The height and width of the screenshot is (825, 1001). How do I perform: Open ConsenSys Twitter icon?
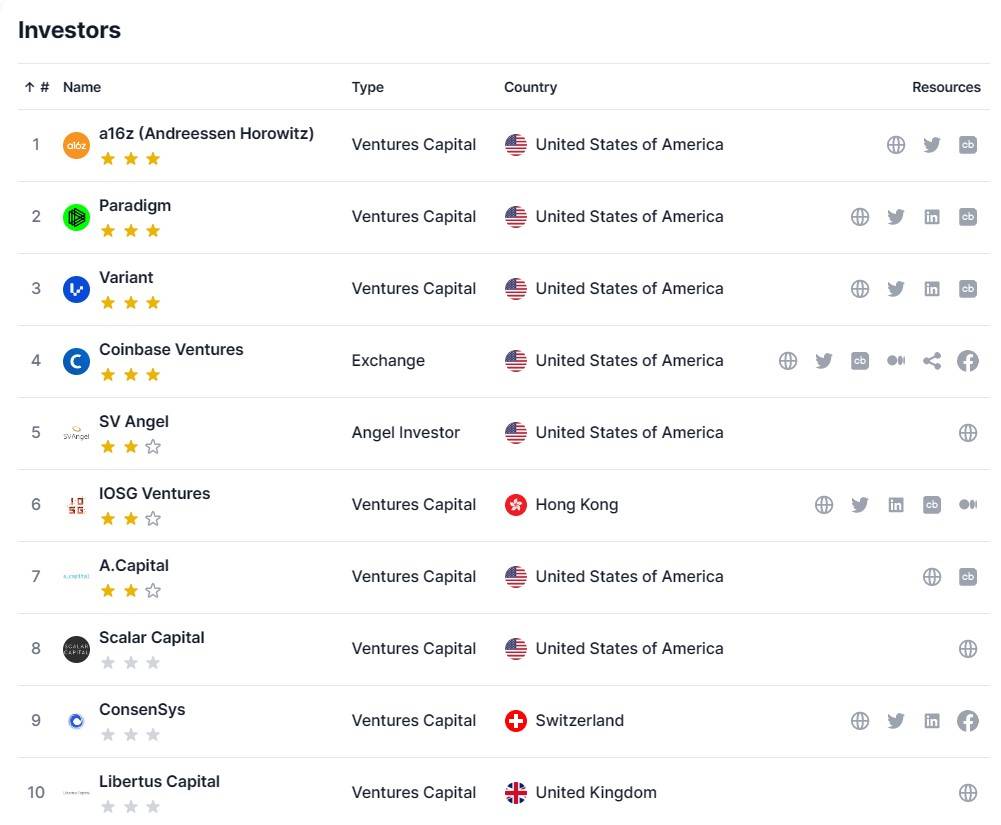point(896,721)
